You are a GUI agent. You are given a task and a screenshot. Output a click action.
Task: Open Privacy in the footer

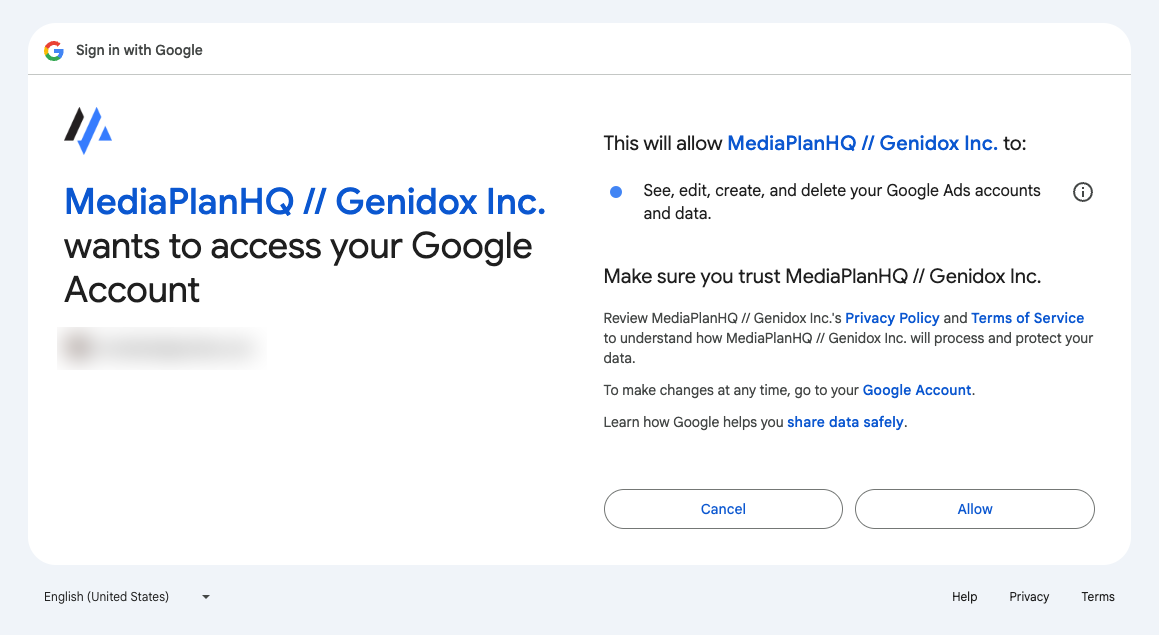(x=1029, y=597)
